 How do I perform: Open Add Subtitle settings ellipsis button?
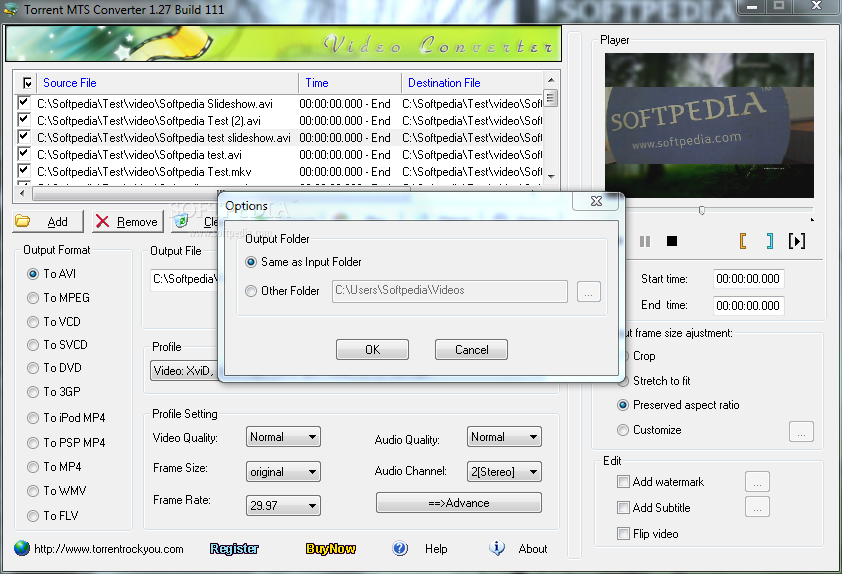[757, 507]
